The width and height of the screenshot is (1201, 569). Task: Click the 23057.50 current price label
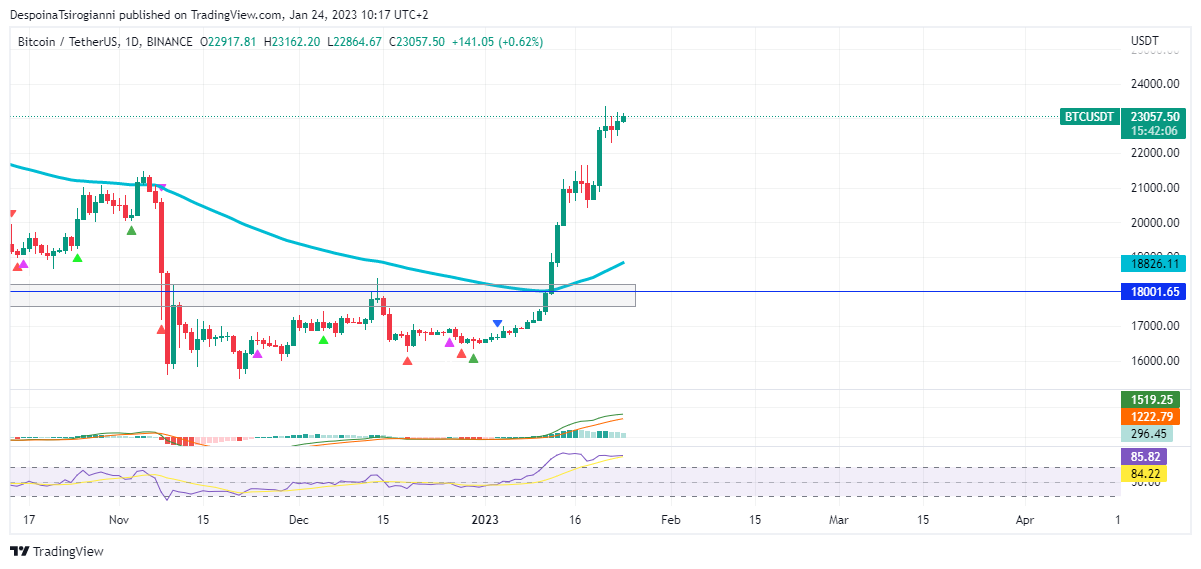[1152, 117]
